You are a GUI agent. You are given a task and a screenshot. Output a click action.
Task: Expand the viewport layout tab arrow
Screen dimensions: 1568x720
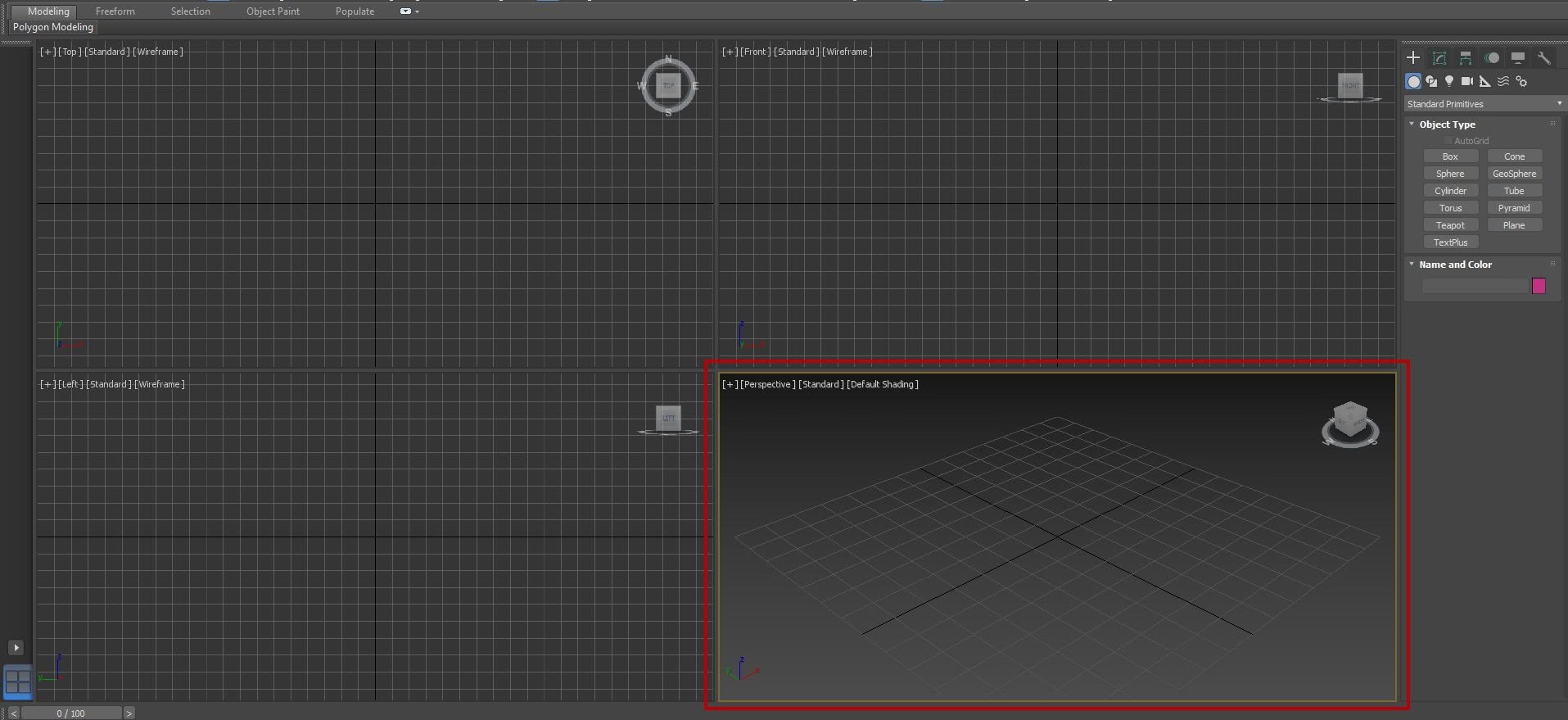(16, 648)
